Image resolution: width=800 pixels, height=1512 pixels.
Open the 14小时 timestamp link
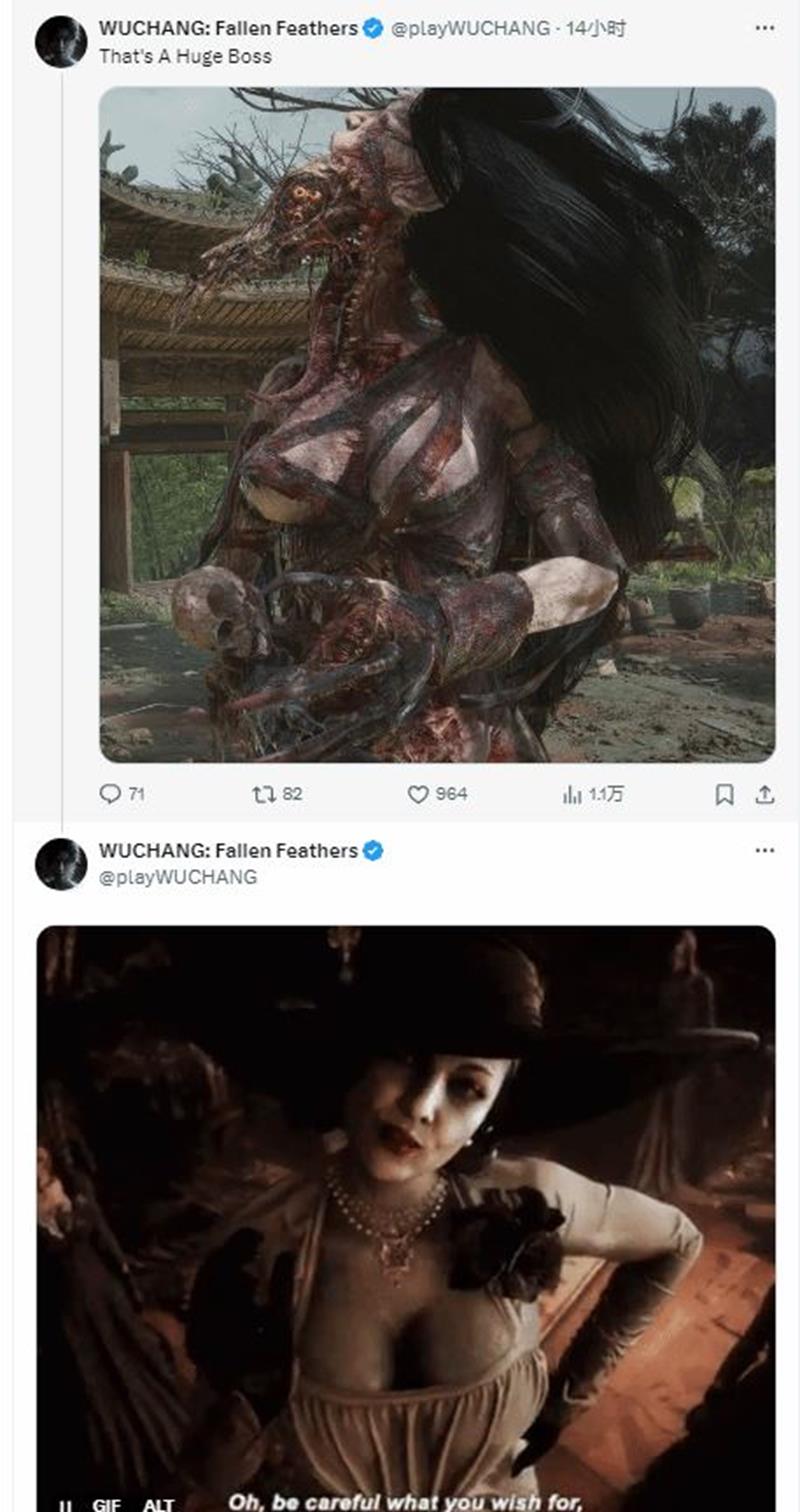click(x=596, y=29)
